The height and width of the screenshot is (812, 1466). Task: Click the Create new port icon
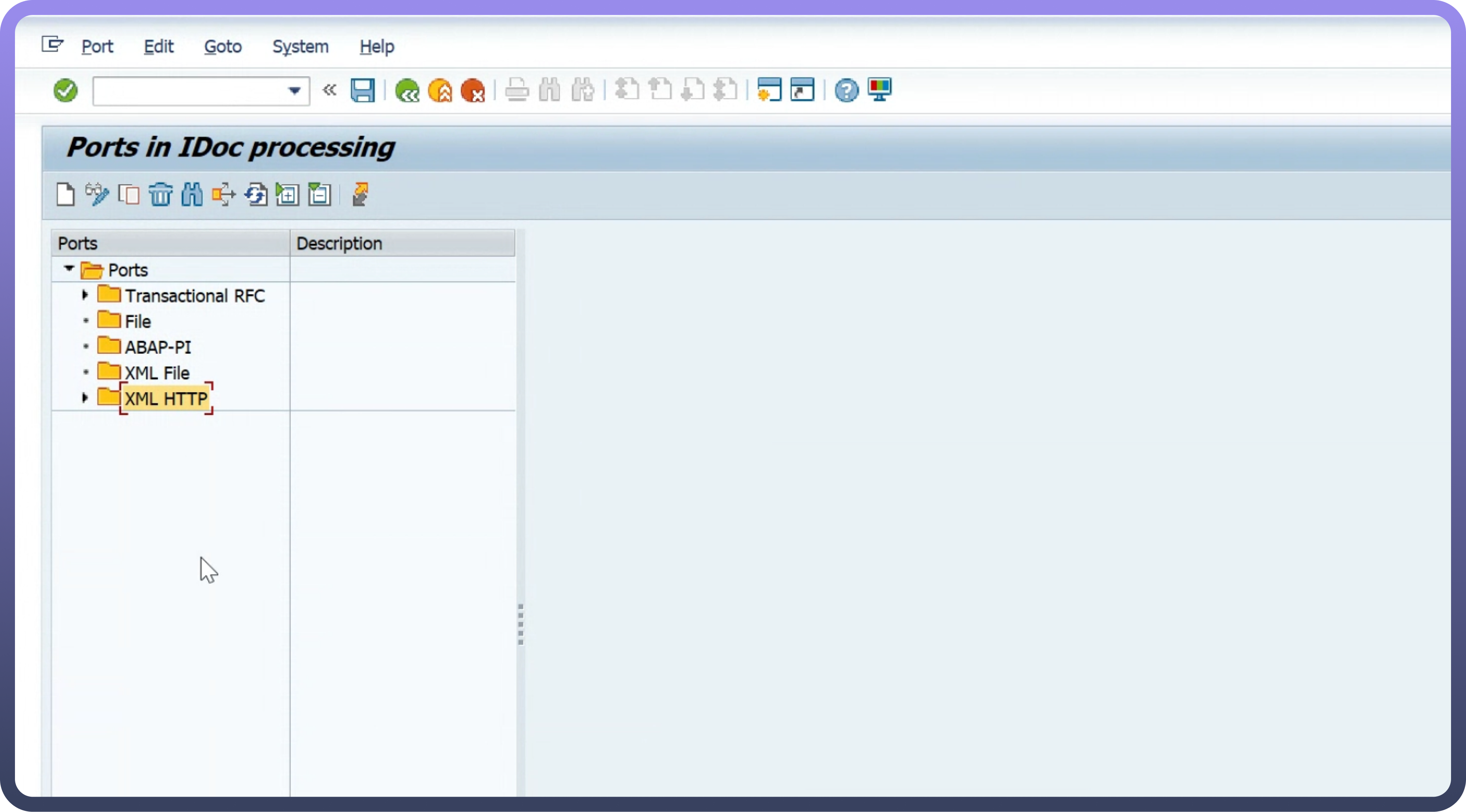tap(65, 195)
